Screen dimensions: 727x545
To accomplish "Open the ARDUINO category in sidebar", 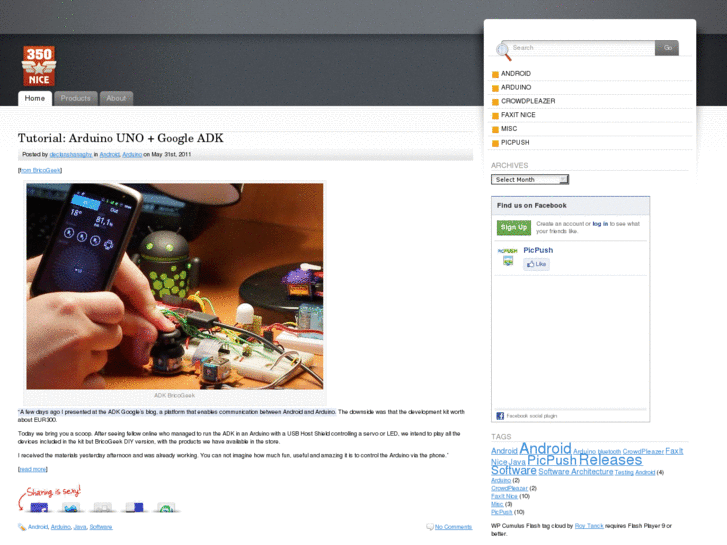I will [x=516, y=87].
